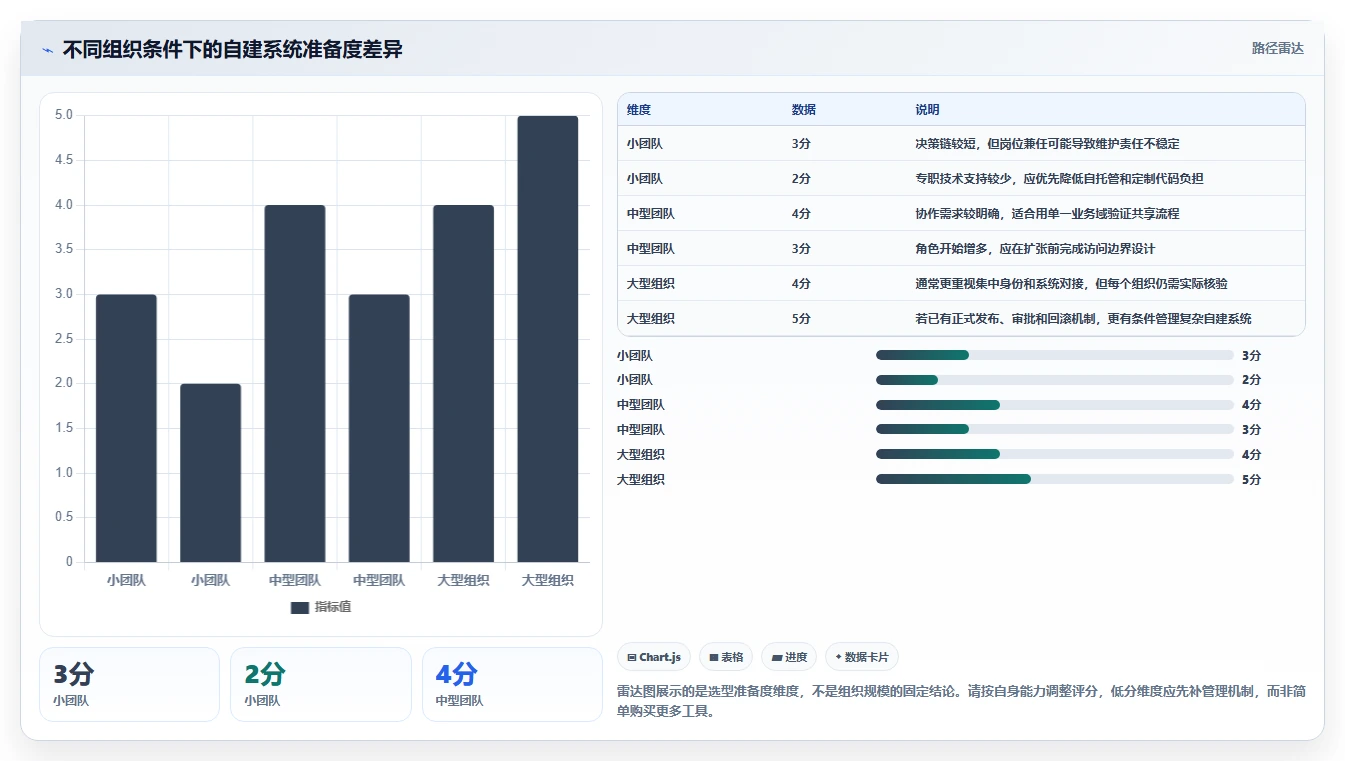The image size is (1345, 761).
Task: Click the 小团队 bar reaching 2.0
Action: 210,473
